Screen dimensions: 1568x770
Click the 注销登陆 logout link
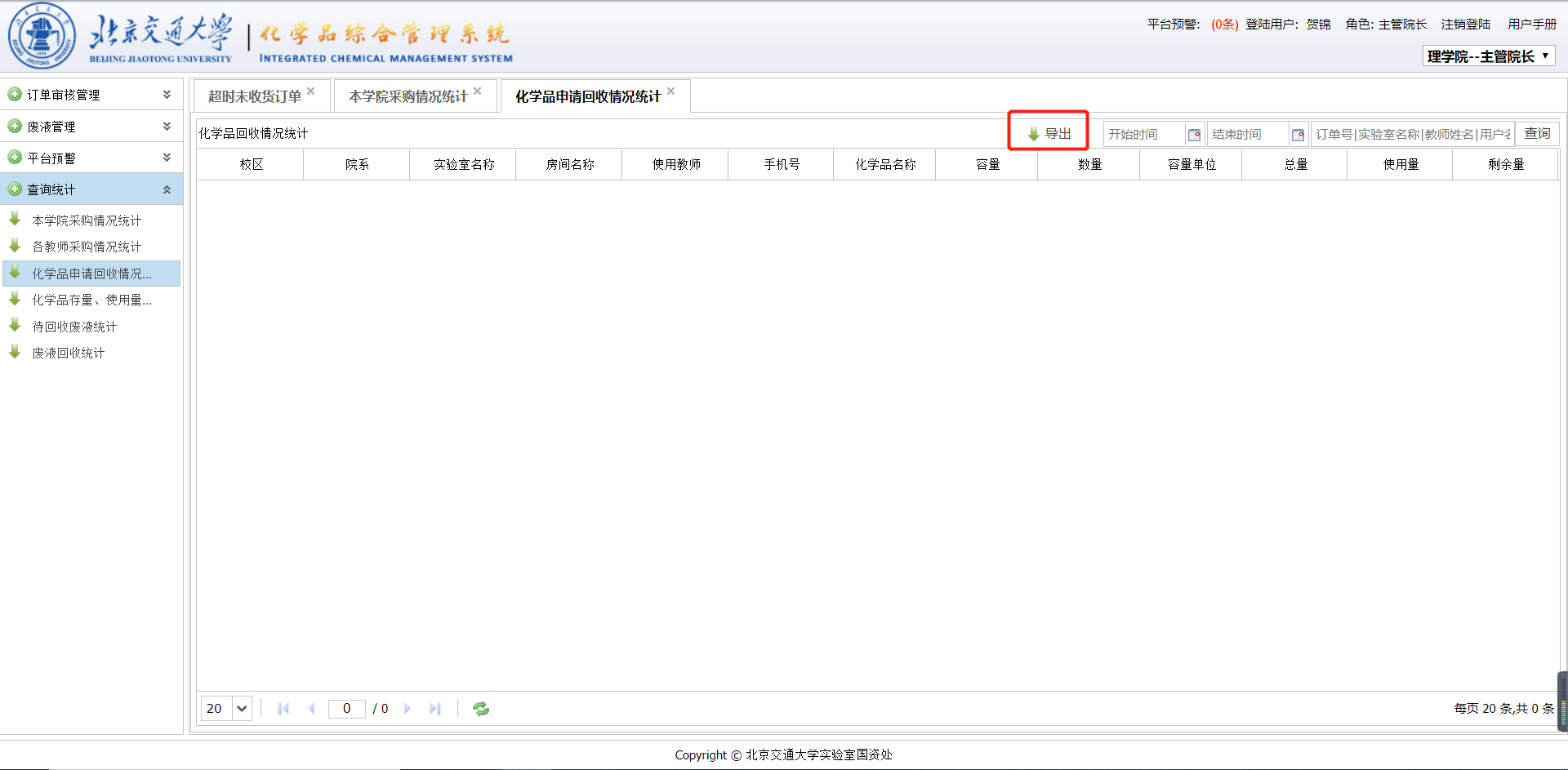(x=1465, y=24)
